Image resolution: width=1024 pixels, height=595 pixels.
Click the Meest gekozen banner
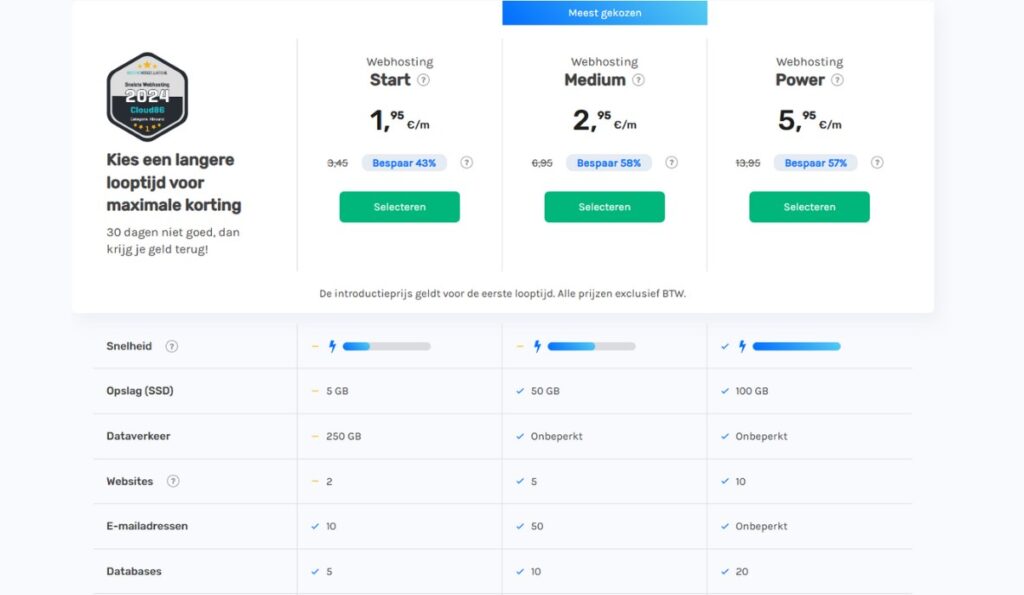pyautogui.click(x=604, y=13)
